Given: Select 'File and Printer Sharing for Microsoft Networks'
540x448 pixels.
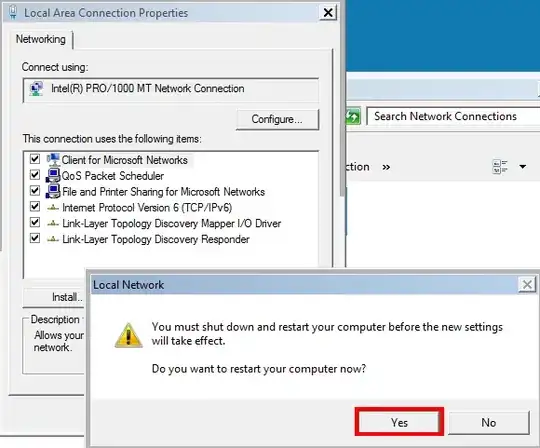Looking at the screenshot, I should tap(163, 192).
